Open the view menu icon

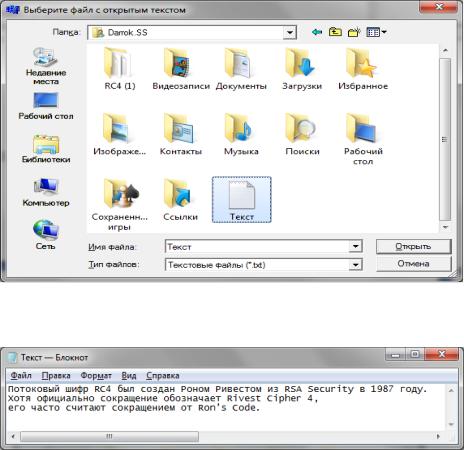coord(376,32)
